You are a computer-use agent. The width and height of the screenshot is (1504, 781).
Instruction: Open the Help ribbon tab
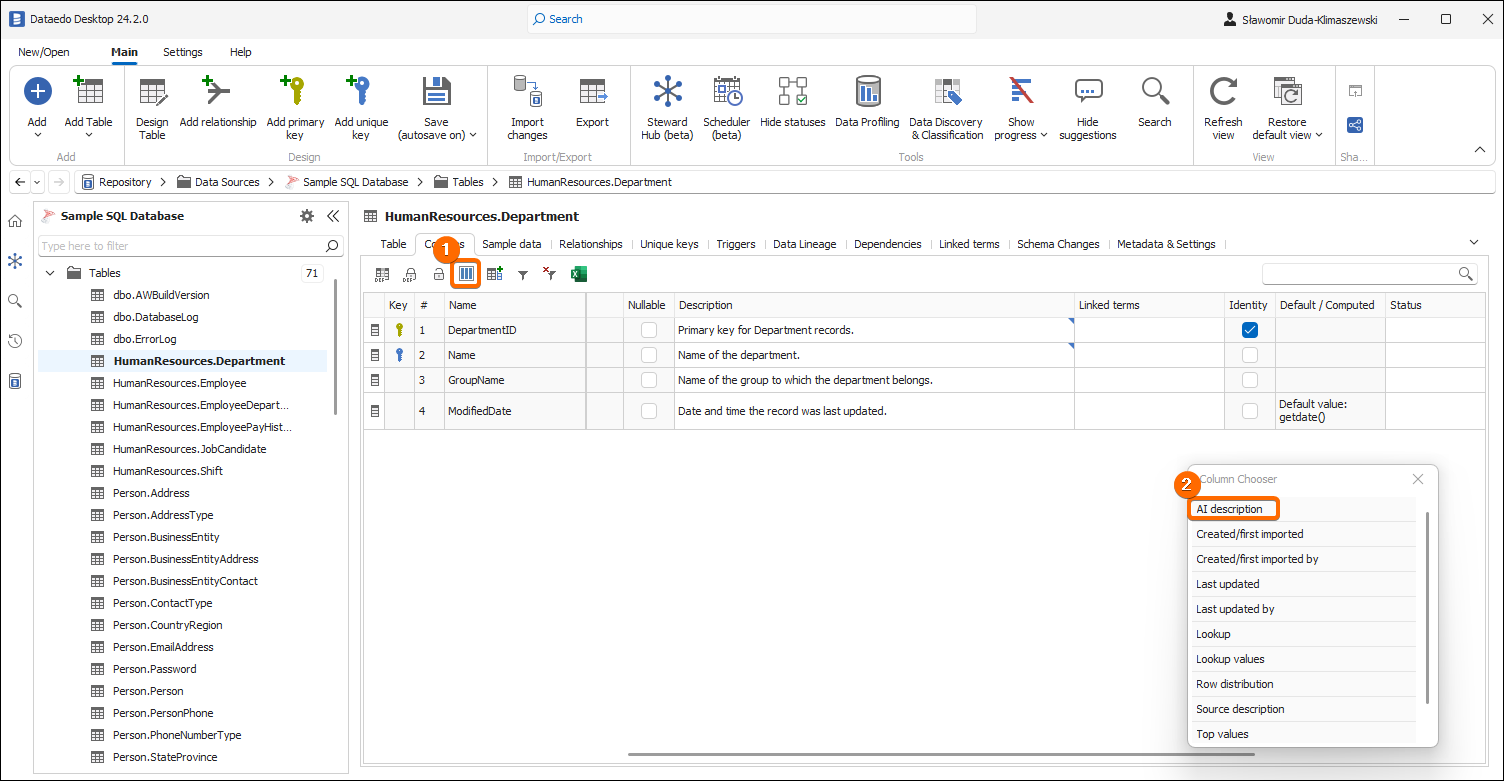coord(241,52)
